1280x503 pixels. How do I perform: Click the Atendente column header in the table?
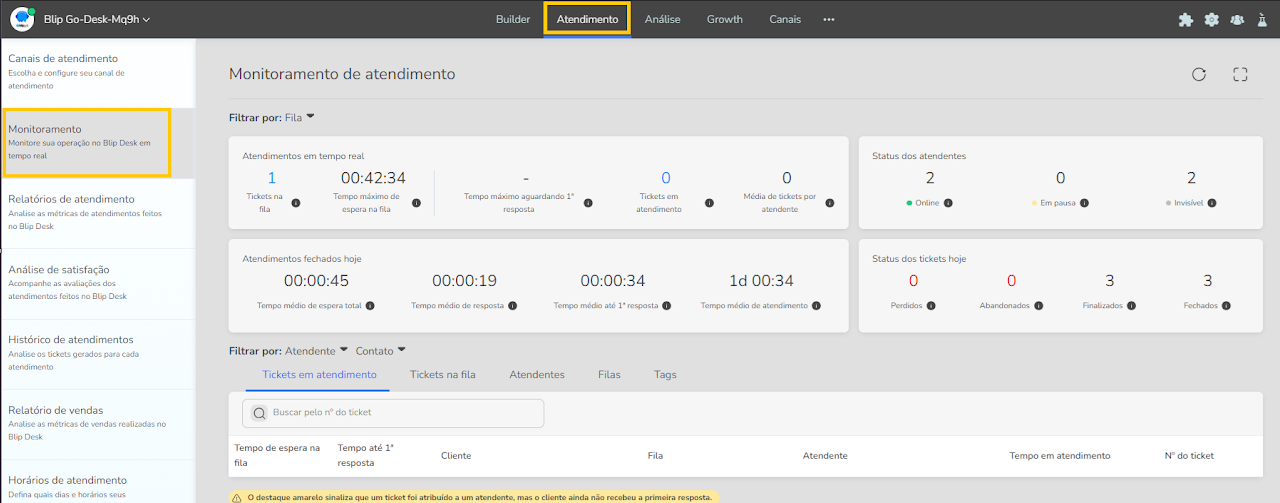click(825, 455)
